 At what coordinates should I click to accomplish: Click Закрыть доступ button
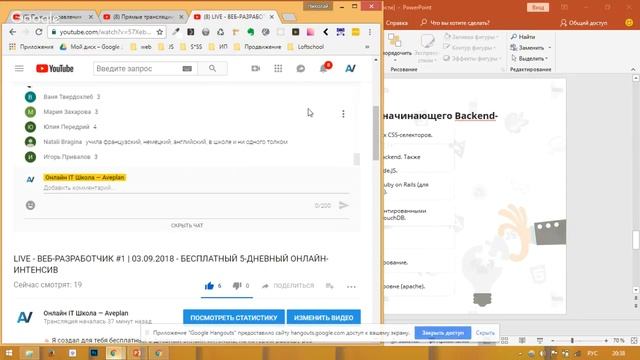pos(443,333)
